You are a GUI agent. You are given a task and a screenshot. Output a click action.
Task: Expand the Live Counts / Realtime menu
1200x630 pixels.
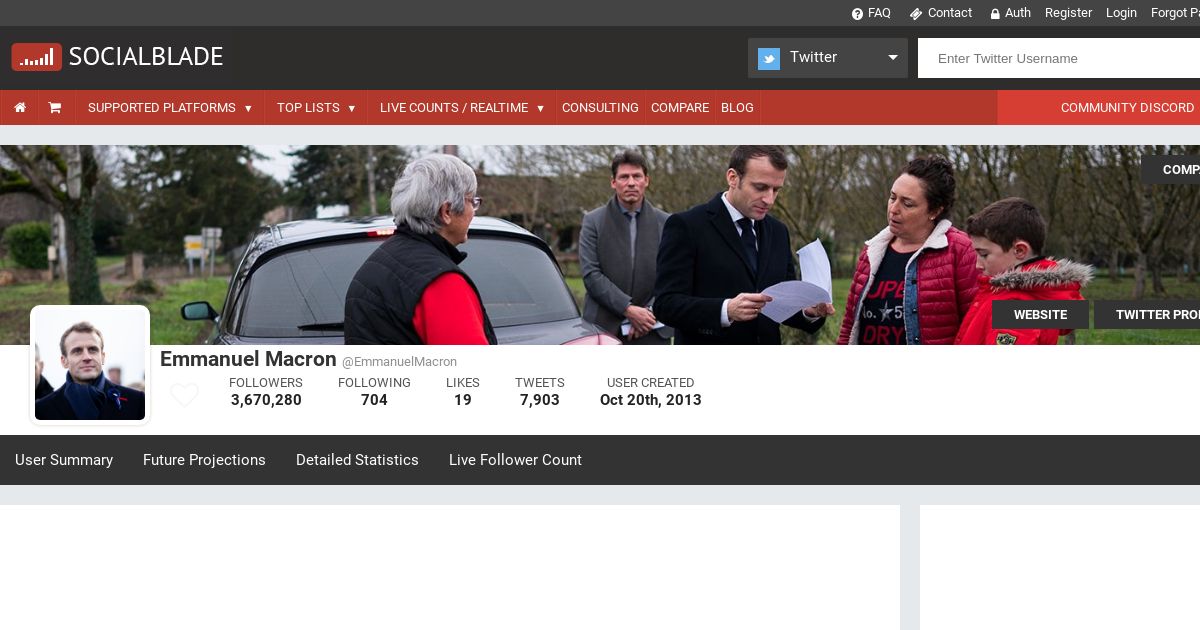pos(461,108)
